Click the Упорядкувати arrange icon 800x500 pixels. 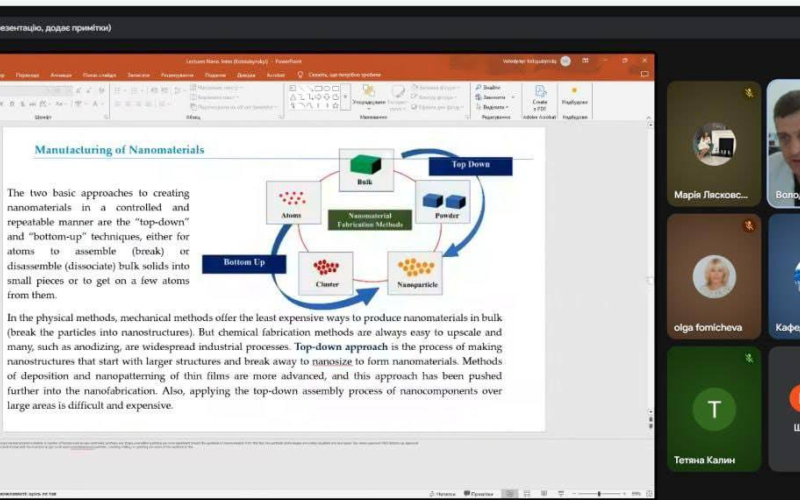coord(369,95)
